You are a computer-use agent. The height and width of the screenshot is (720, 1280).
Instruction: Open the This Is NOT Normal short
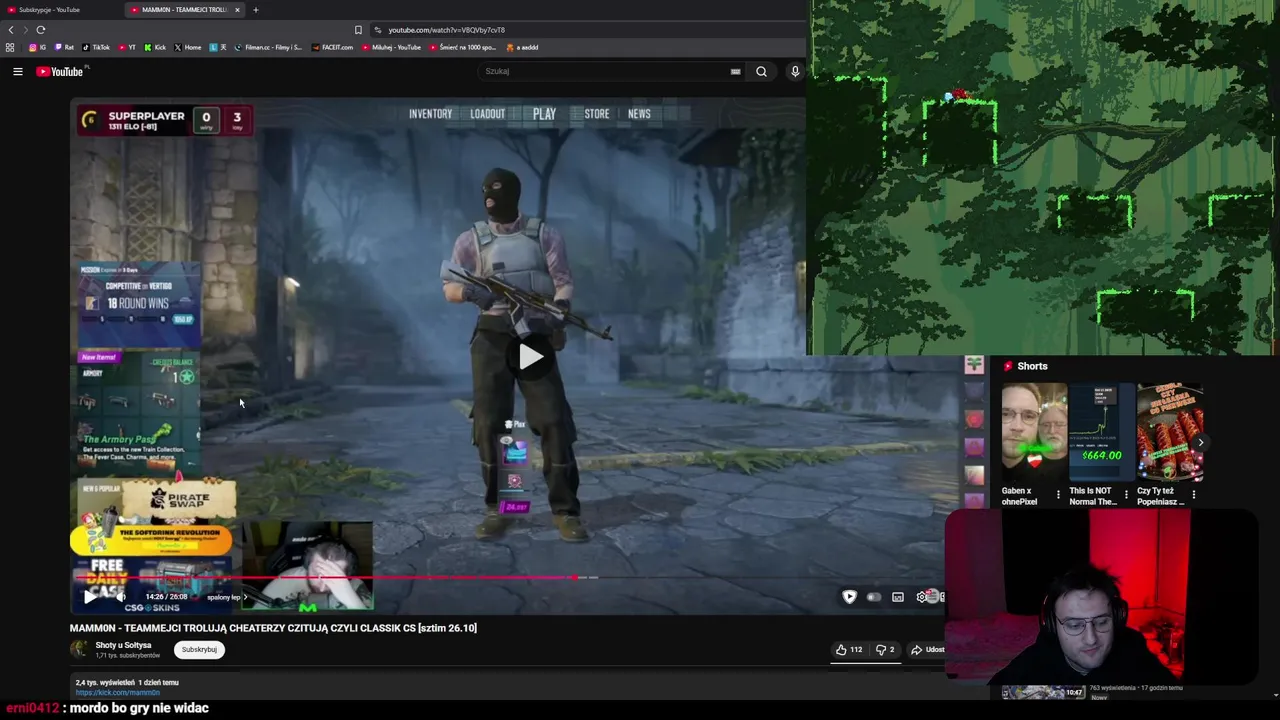1101,432
